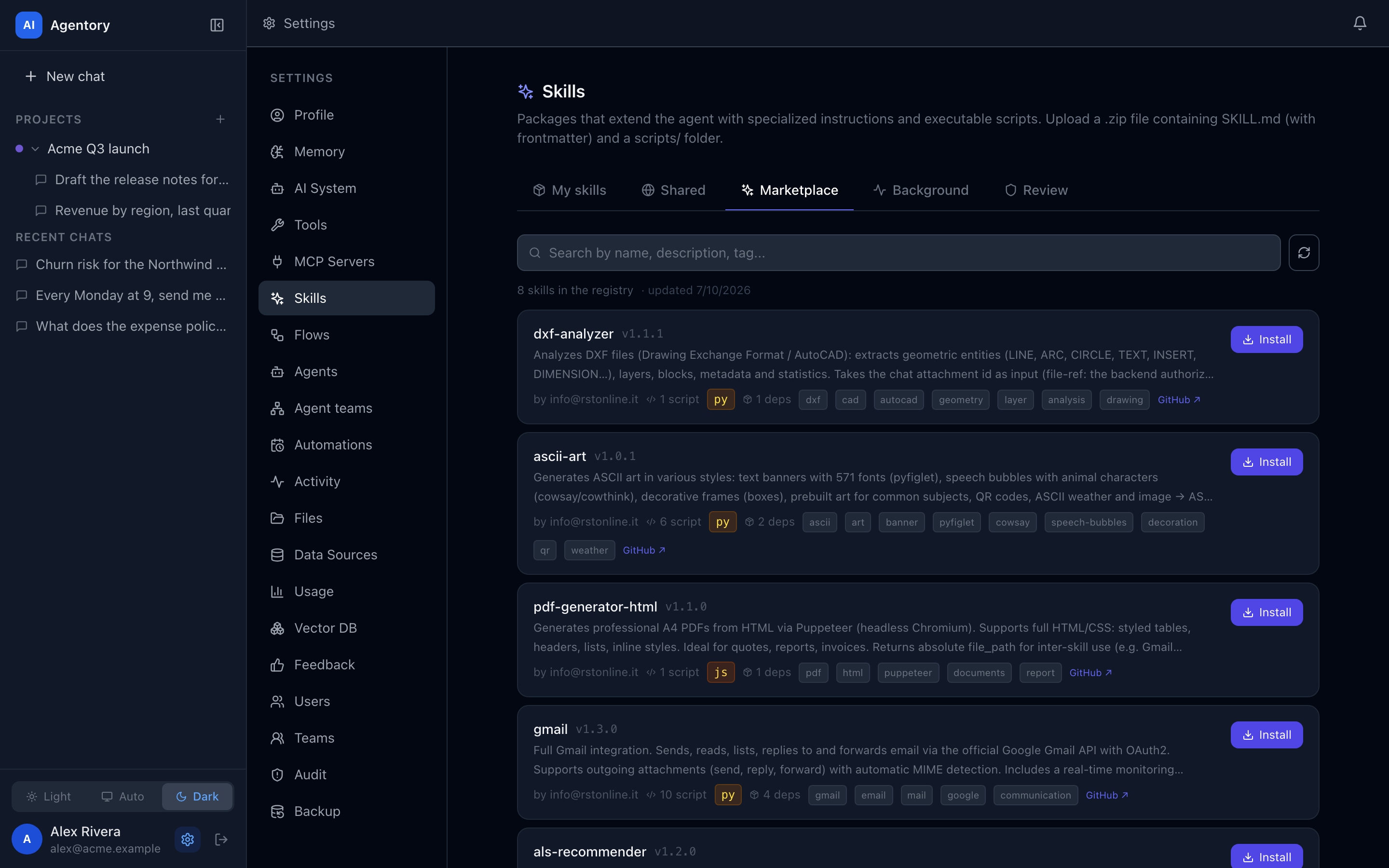This screenshot has width=1389, height=868.
Task: Click the 'speech-bubbles' tag
Action: (1088, 522)
